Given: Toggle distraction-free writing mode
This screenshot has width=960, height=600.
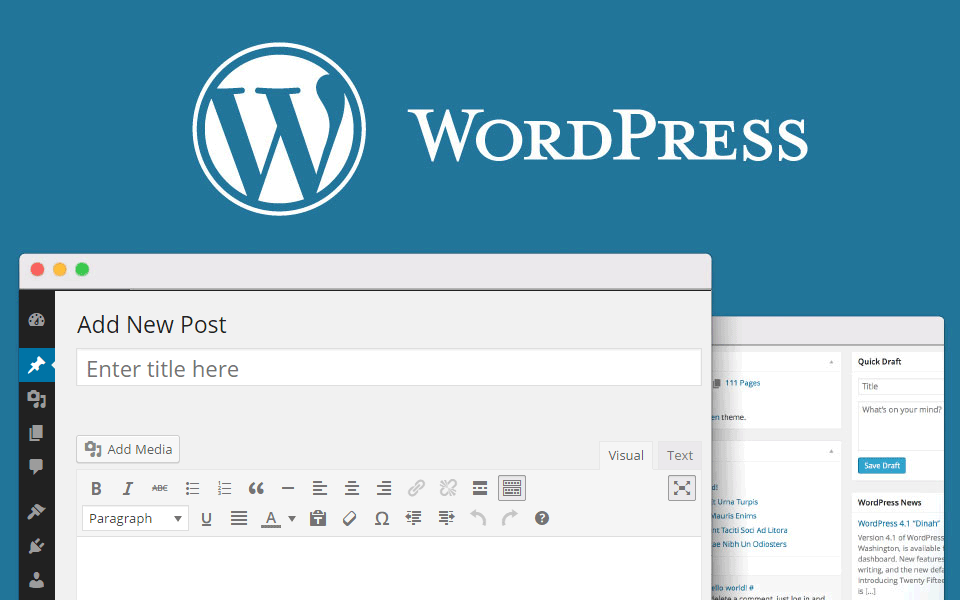Looking at the screenshot, I should tap(681, 487).
